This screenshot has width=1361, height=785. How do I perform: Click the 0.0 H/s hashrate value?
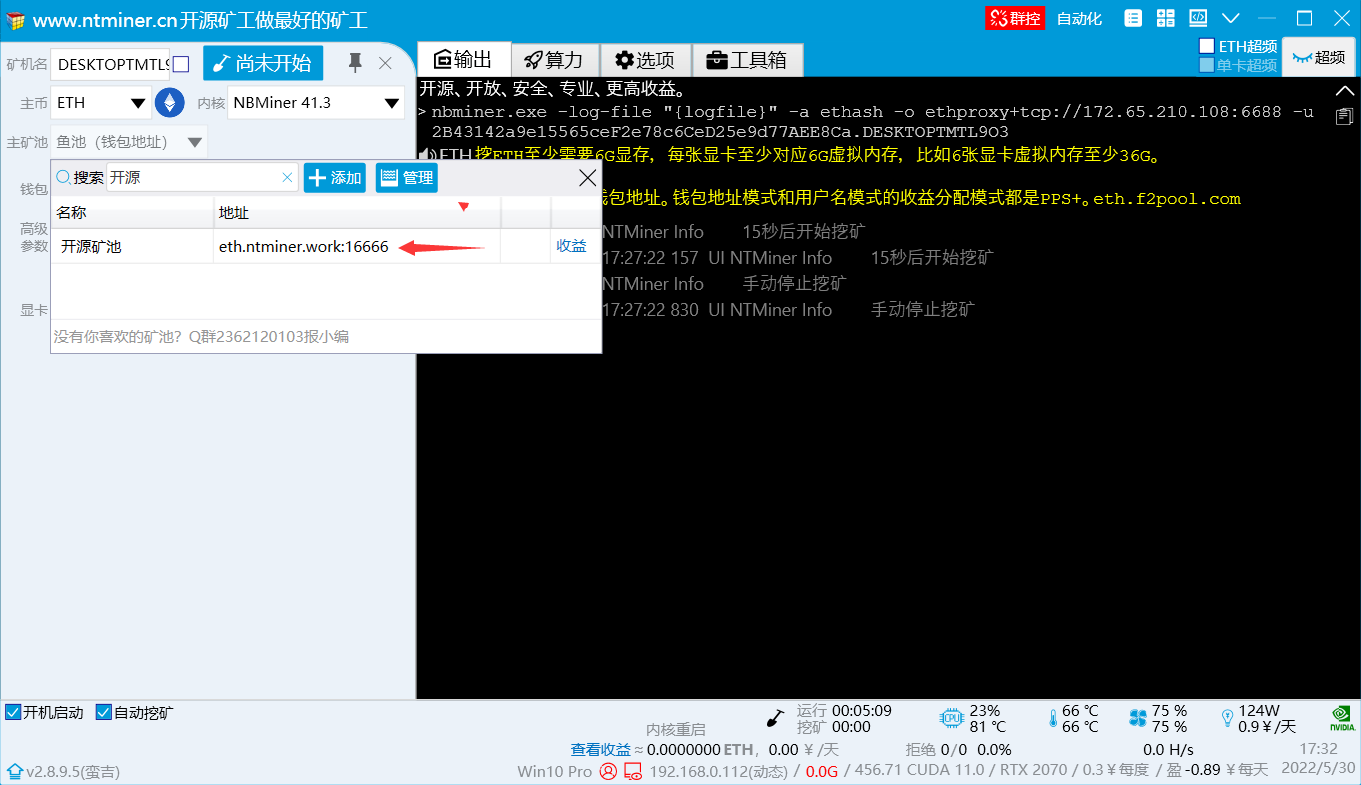point(1168,749)
